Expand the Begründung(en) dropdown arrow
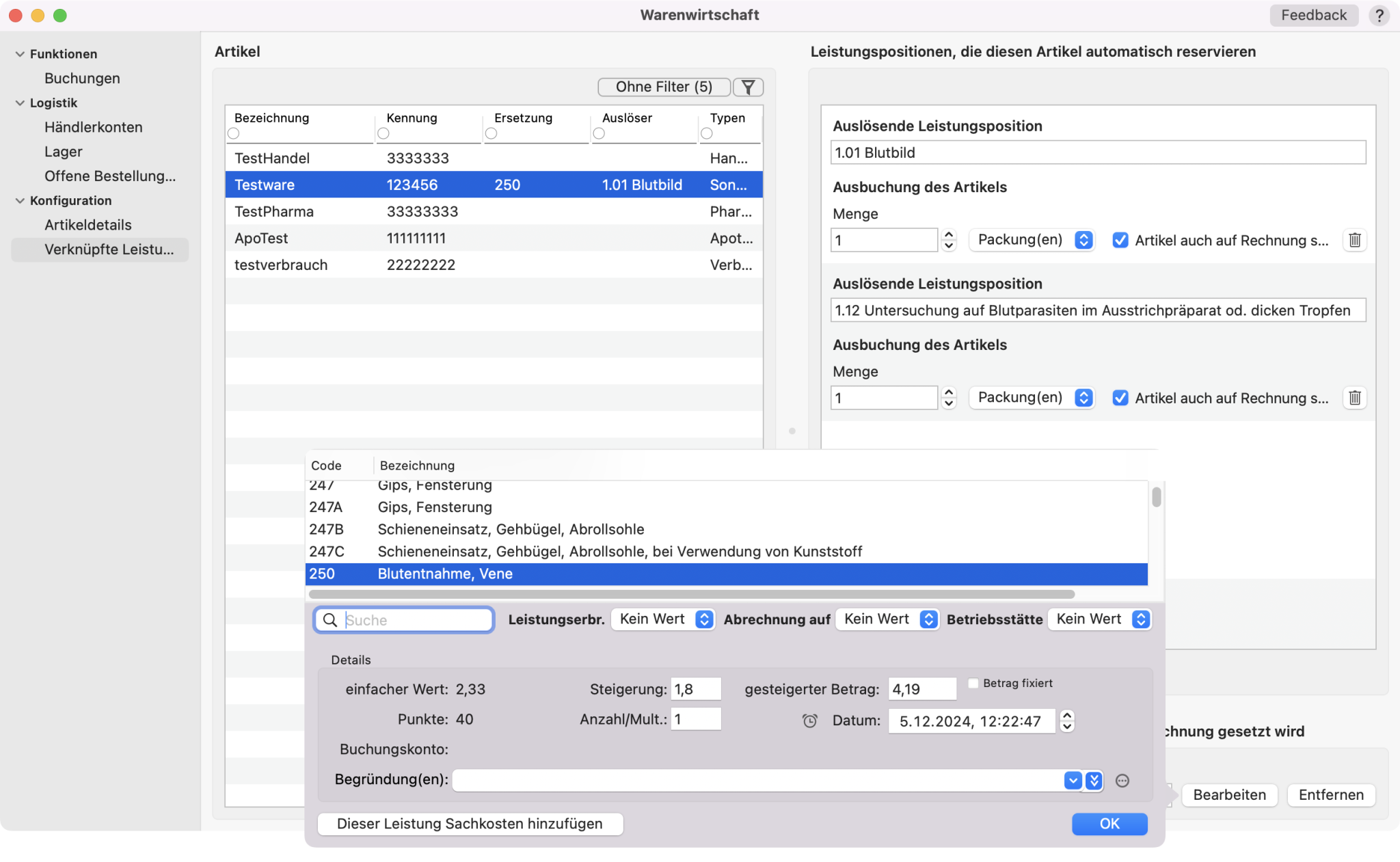 [x=1073, y=781]
